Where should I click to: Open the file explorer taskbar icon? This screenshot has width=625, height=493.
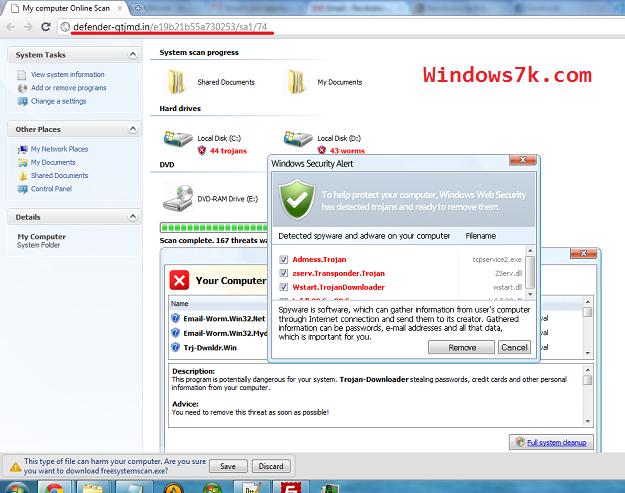tap(92, 488)
